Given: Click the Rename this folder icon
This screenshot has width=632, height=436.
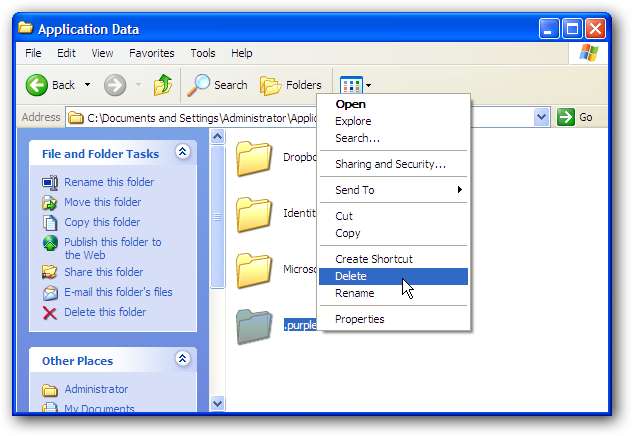Looking at the screenshot, I should click(50, 183).
